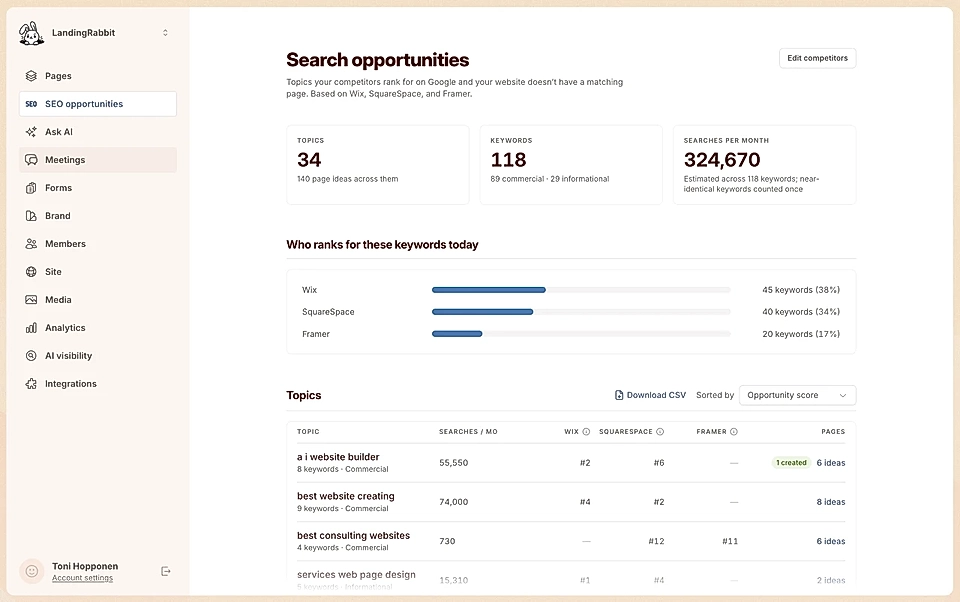960x602 pixels.
Task: Open the AI visibility item
Action: 98,356
